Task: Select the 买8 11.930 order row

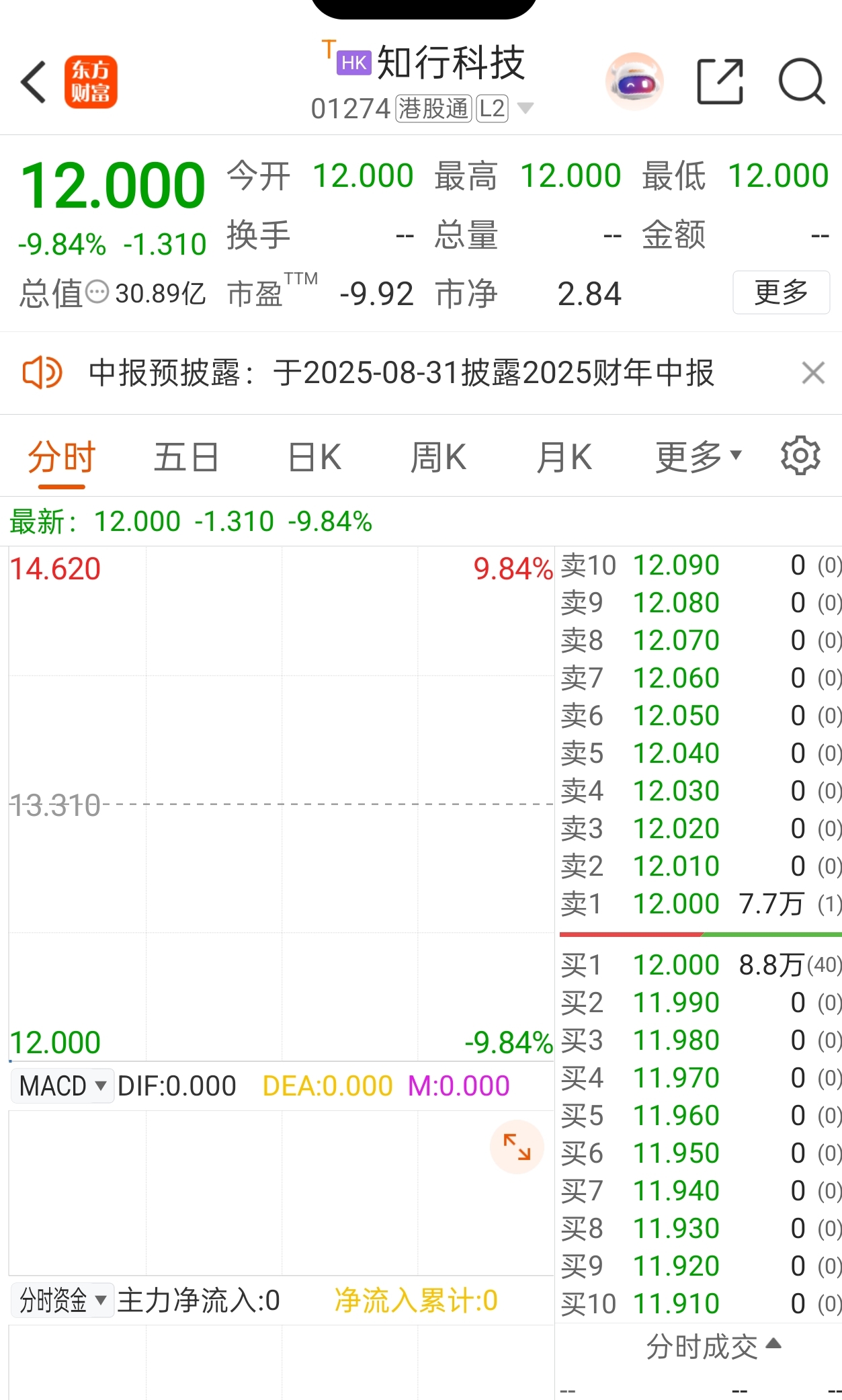Action: 701,1229
